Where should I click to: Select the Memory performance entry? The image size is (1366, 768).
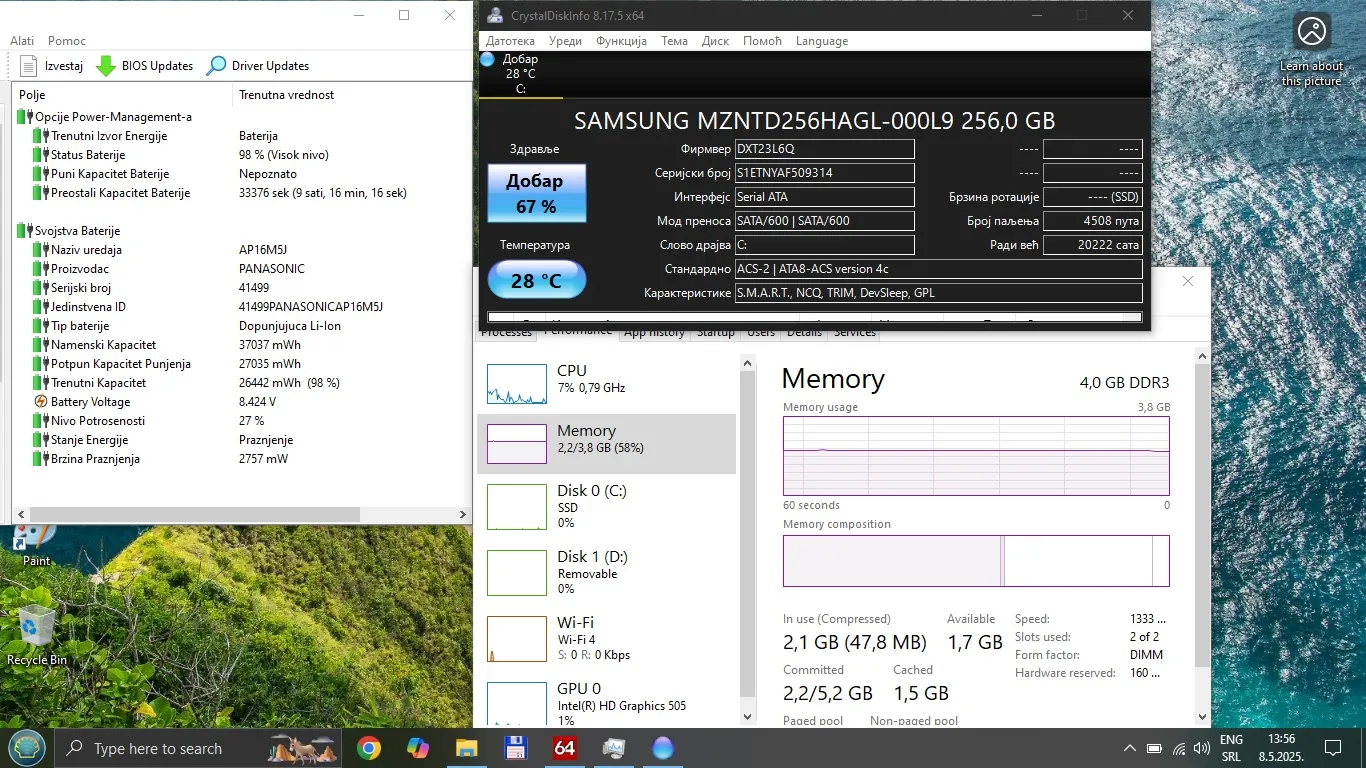606,443
